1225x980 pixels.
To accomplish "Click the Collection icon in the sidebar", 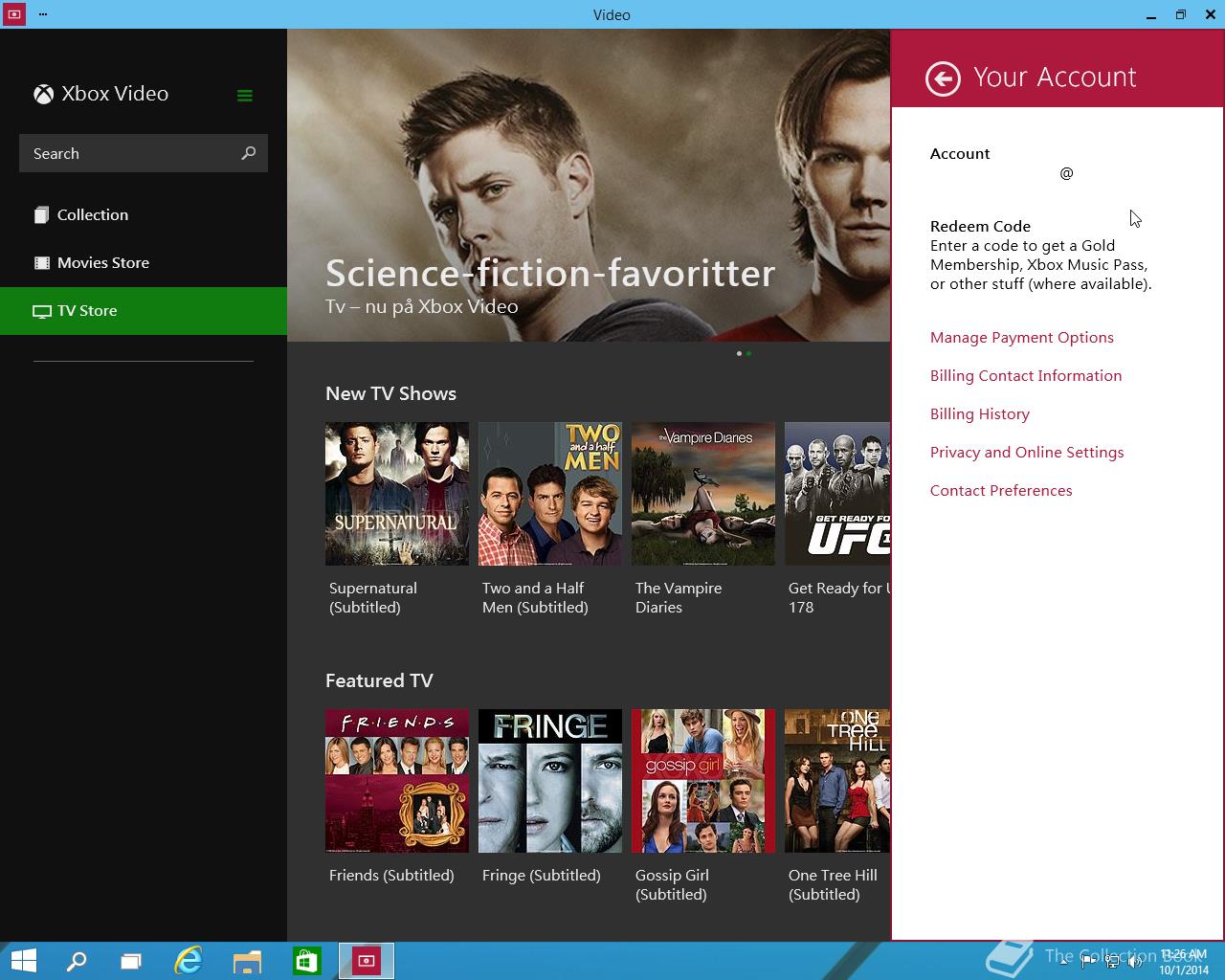I will pos(41,215).
